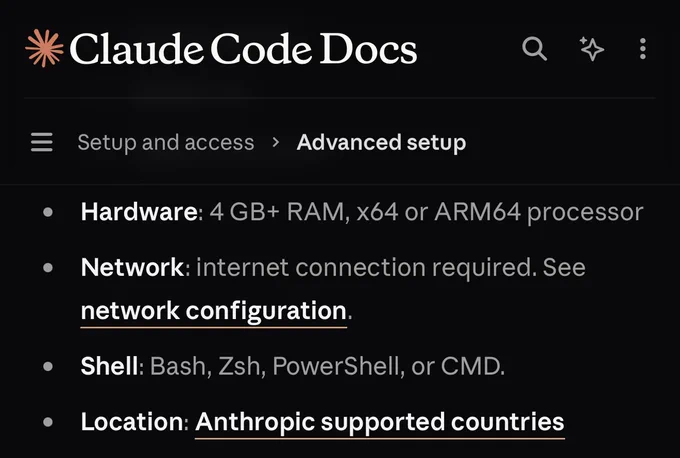Open search with the magnifier icon
This screenshot has width=680, height=458.
tap(534, 48)
